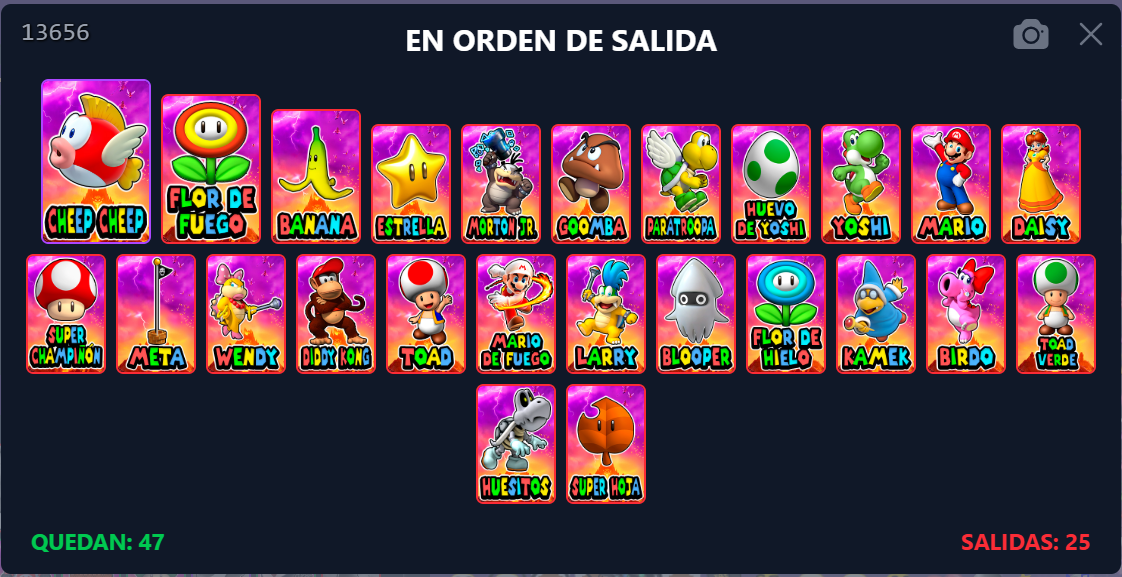The image size is (1122, 577).
Task: Click the Super Champiñón card
Action: click(x=66, y=314)
